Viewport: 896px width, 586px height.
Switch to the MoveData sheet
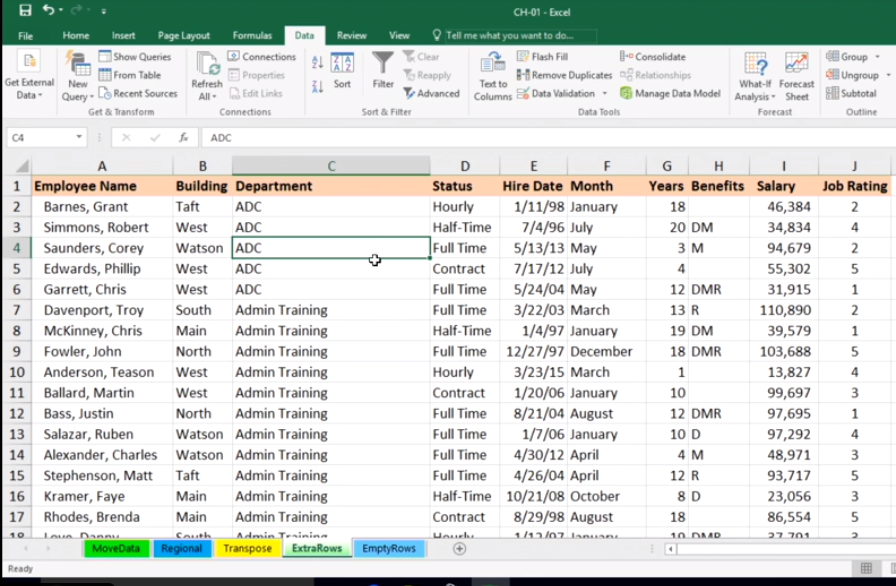click(x=116, y=548)
